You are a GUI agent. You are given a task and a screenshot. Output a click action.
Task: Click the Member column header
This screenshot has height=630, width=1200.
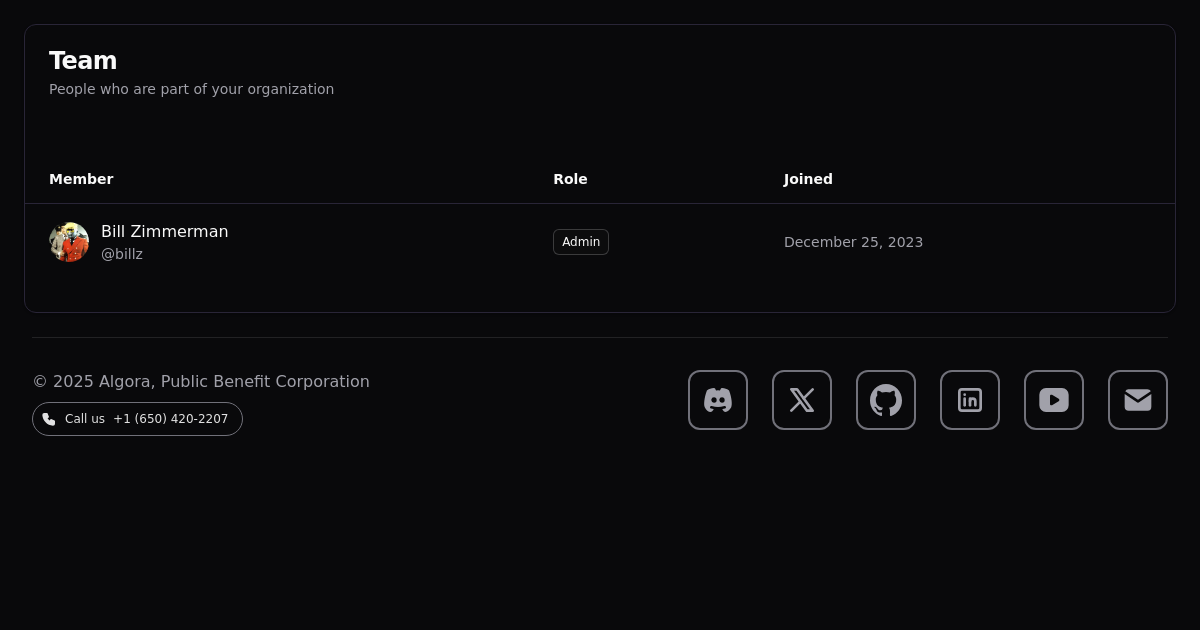(x=81, y=179)
